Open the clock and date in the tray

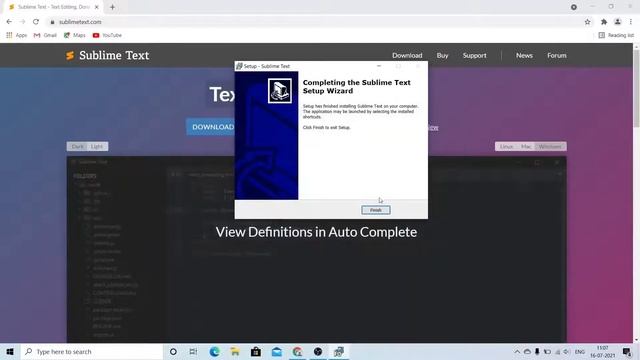(602, 351)
